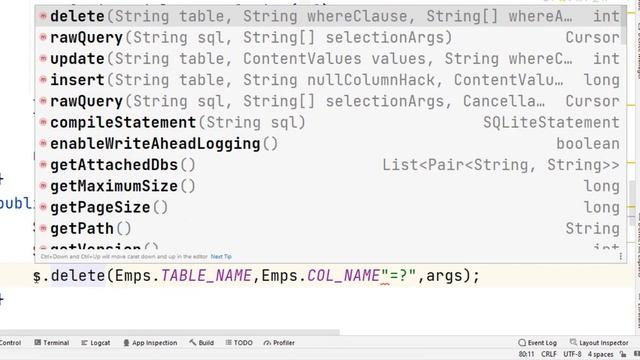Open the Profiler tool window
Screen dimensions: 640x360
[x=279, y=343]
